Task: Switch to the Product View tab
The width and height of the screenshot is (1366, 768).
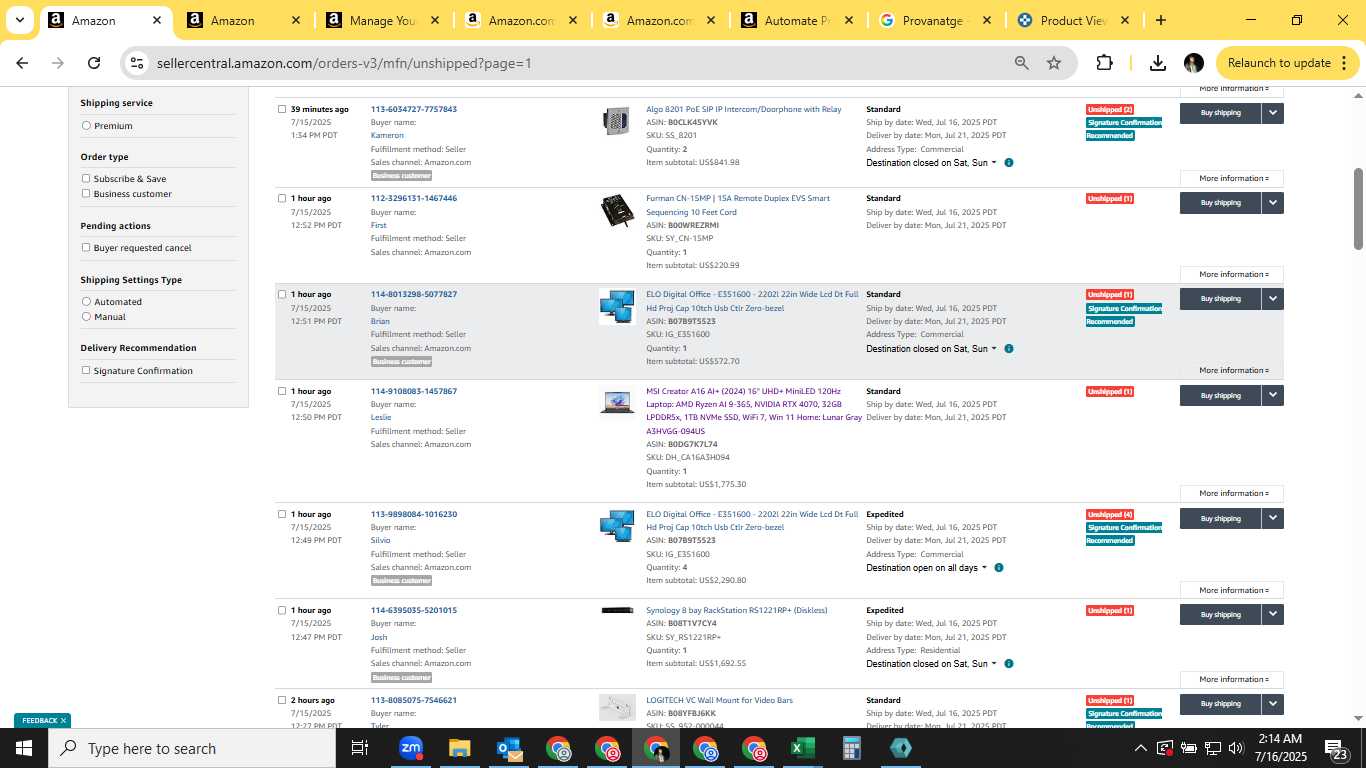Action: tap(1072, 20)
